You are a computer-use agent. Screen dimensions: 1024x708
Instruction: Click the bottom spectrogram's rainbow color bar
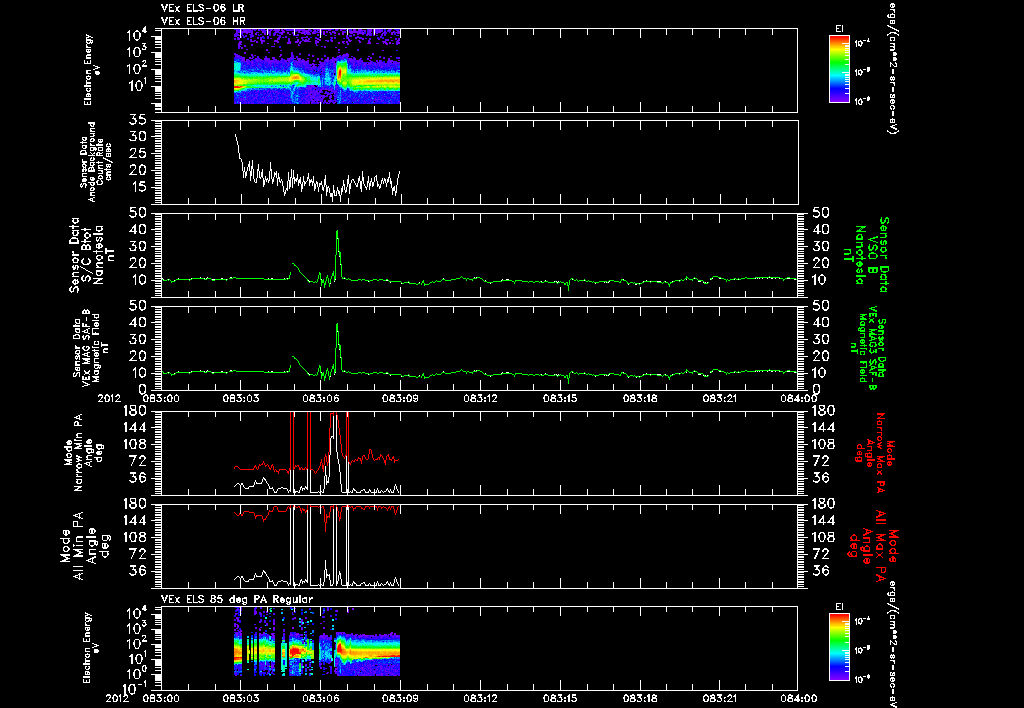[839, 648]
